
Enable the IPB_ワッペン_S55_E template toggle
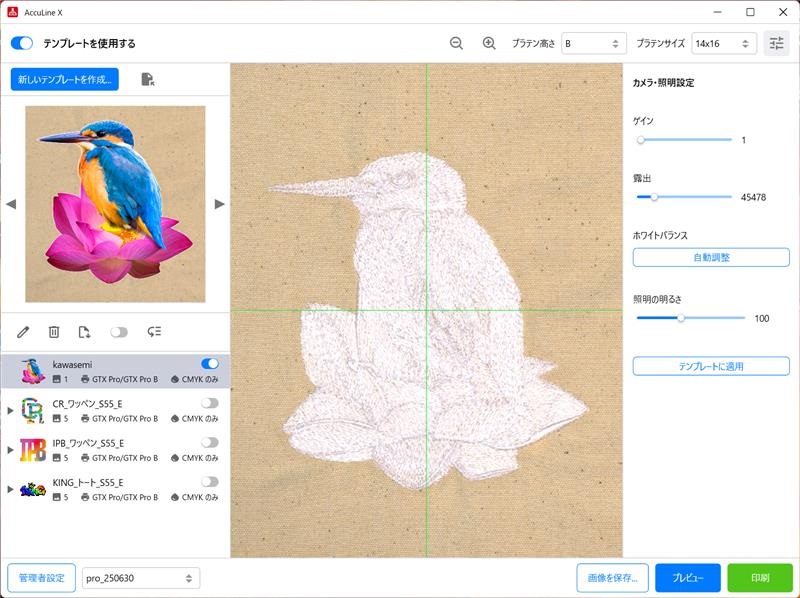(210, 442)
